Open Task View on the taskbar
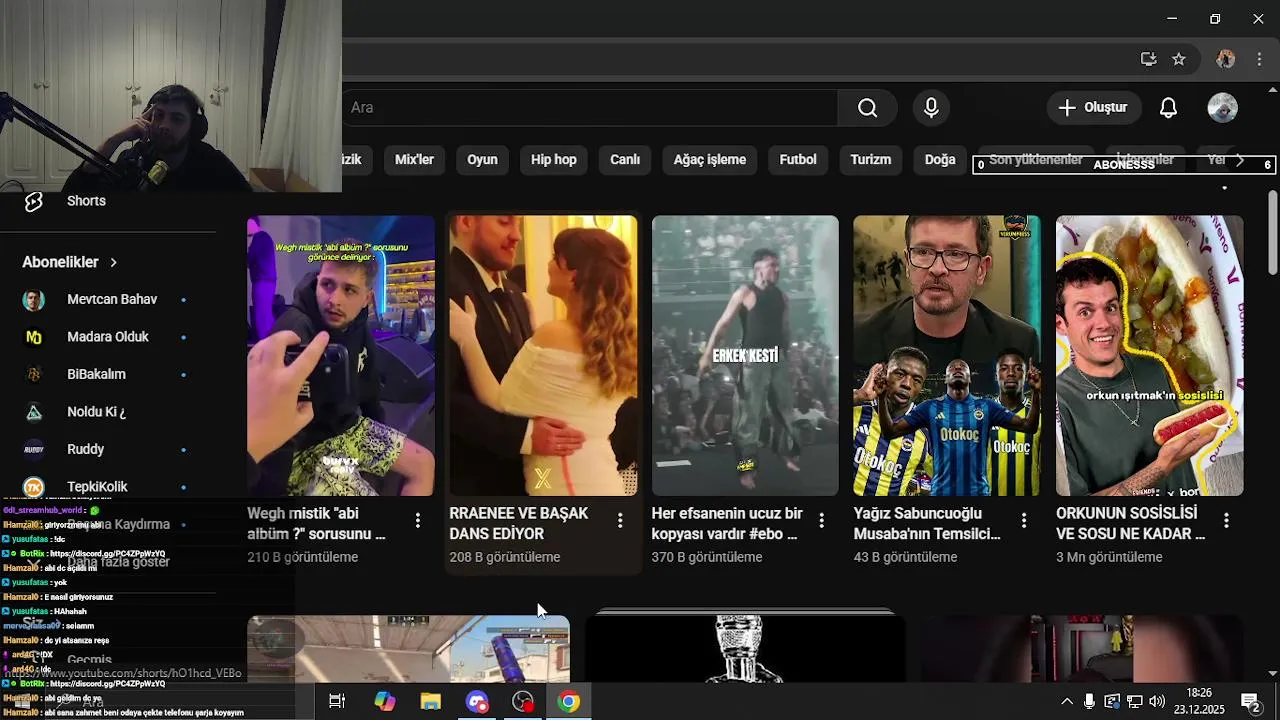 [x=337, y=702]
